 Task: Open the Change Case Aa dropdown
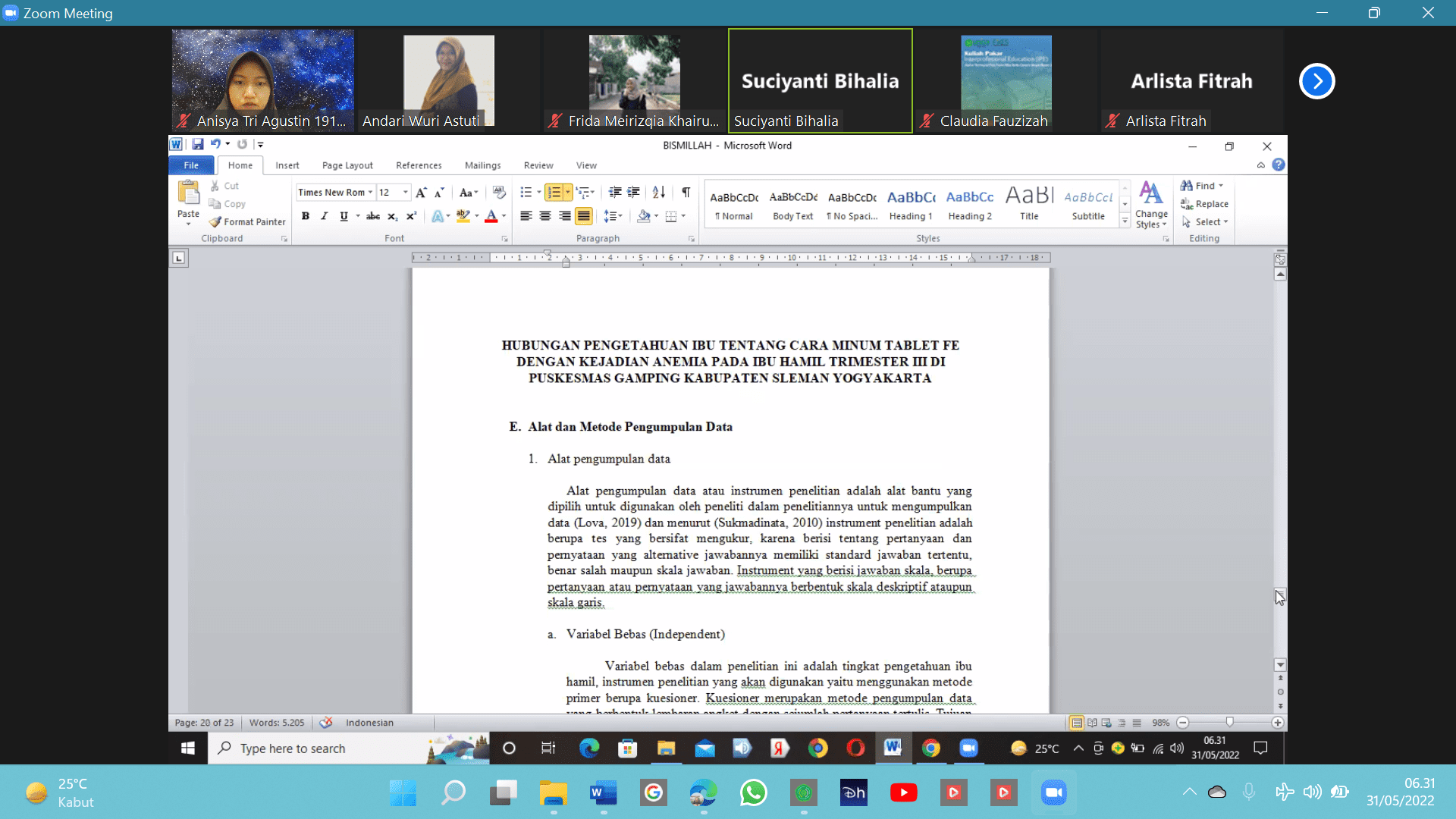click(x=469, y=193)
